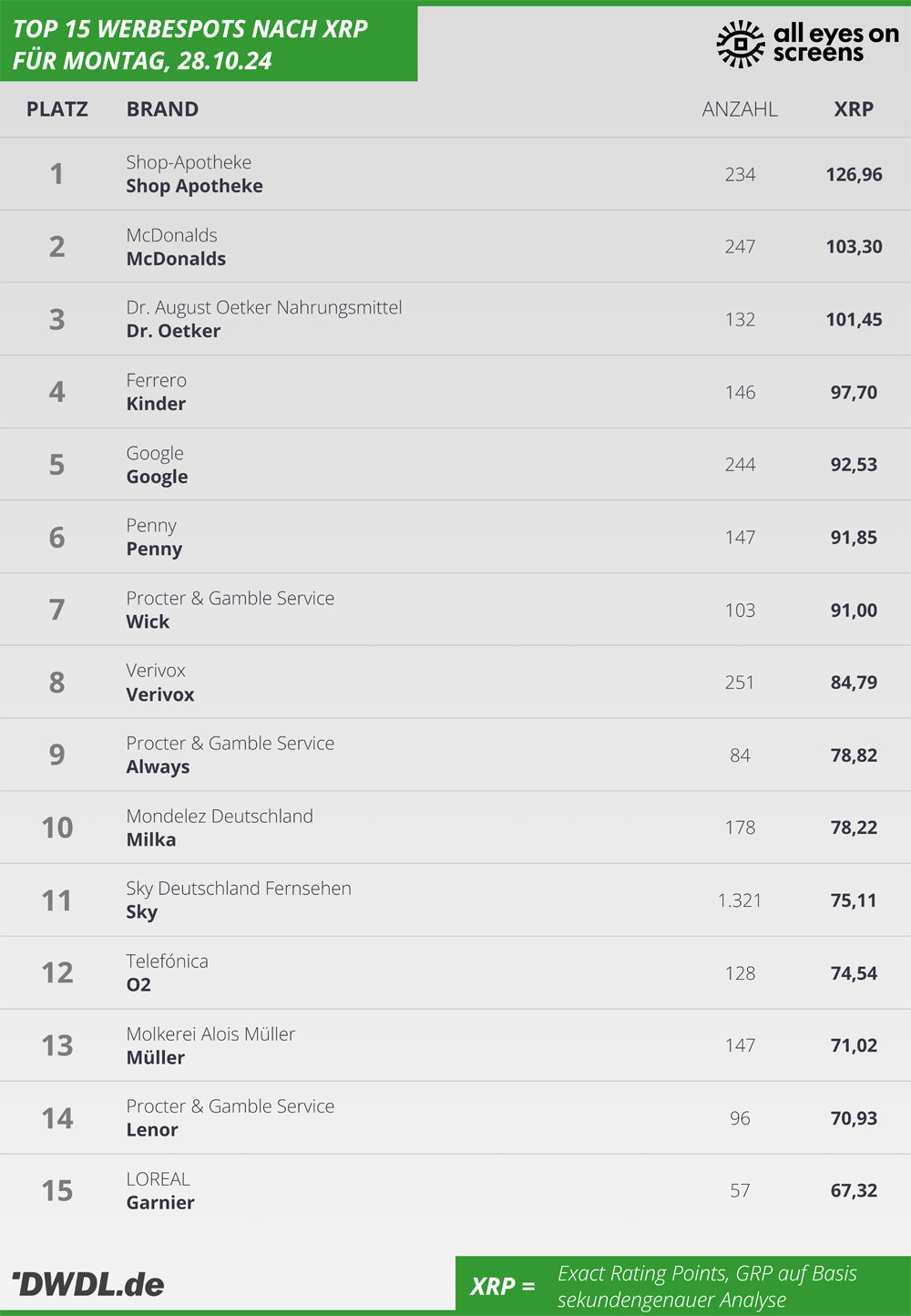The height and width of the screenshot is (1316, 911).
Task: Click the McDonalds brand name
Action: pos(176,259)
